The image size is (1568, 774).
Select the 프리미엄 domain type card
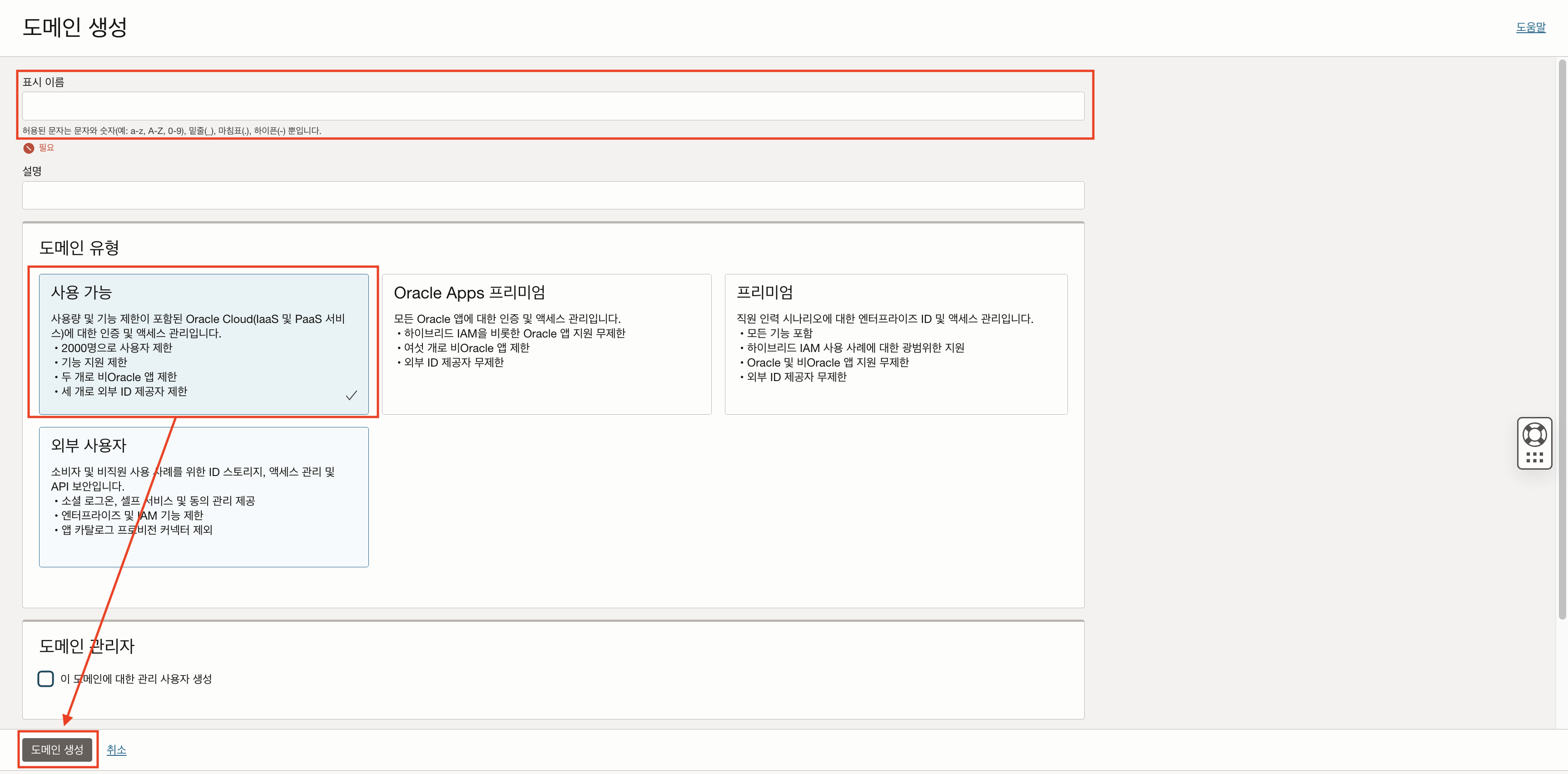[895, 344]
